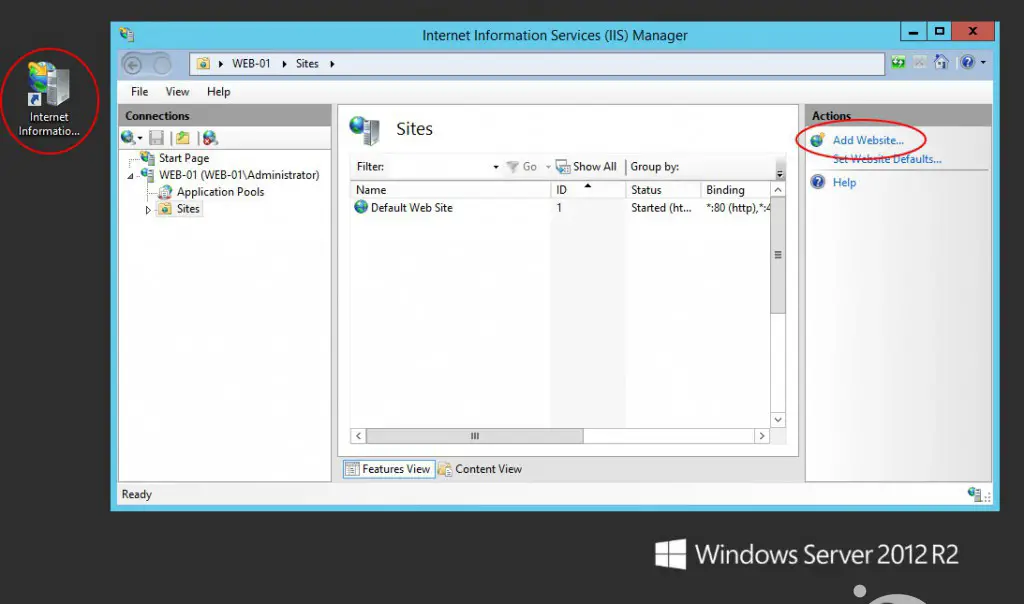This screenshot has height=604, width=1024.
Task: Switch to the Features View tab
Action: tap(389, 469)
